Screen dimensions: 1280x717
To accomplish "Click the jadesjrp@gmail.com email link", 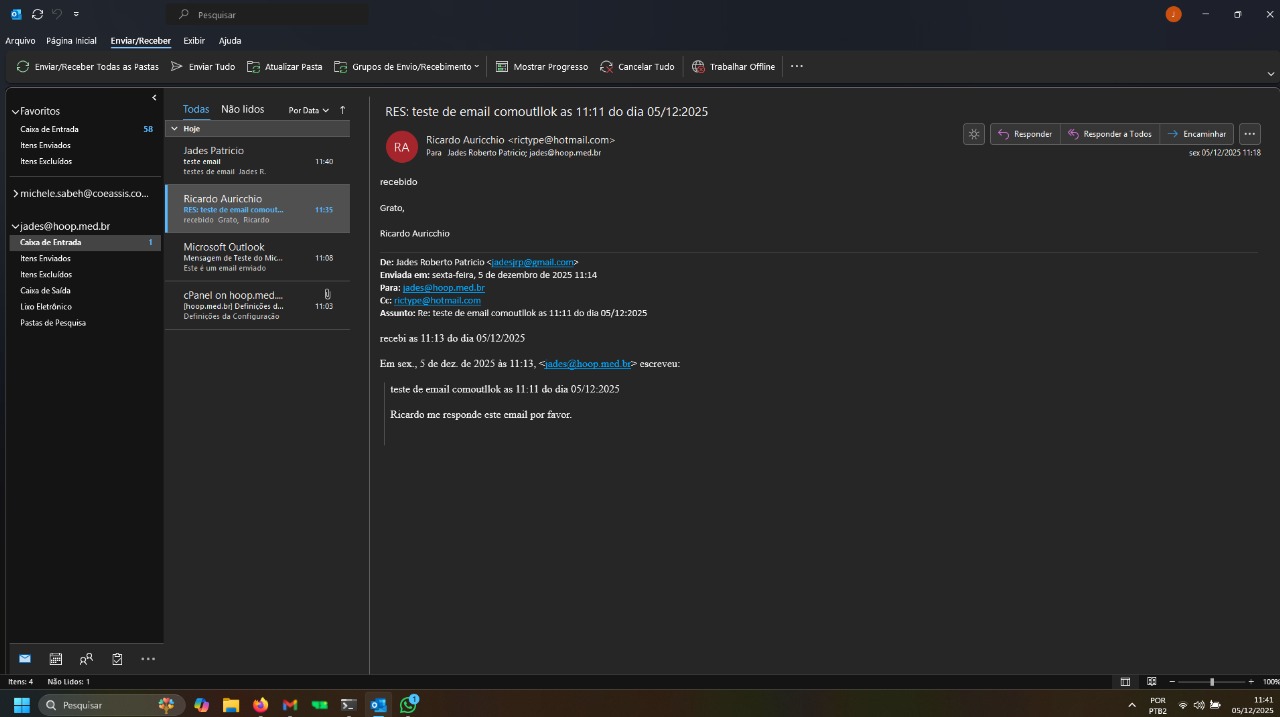I will coord(532,262).
